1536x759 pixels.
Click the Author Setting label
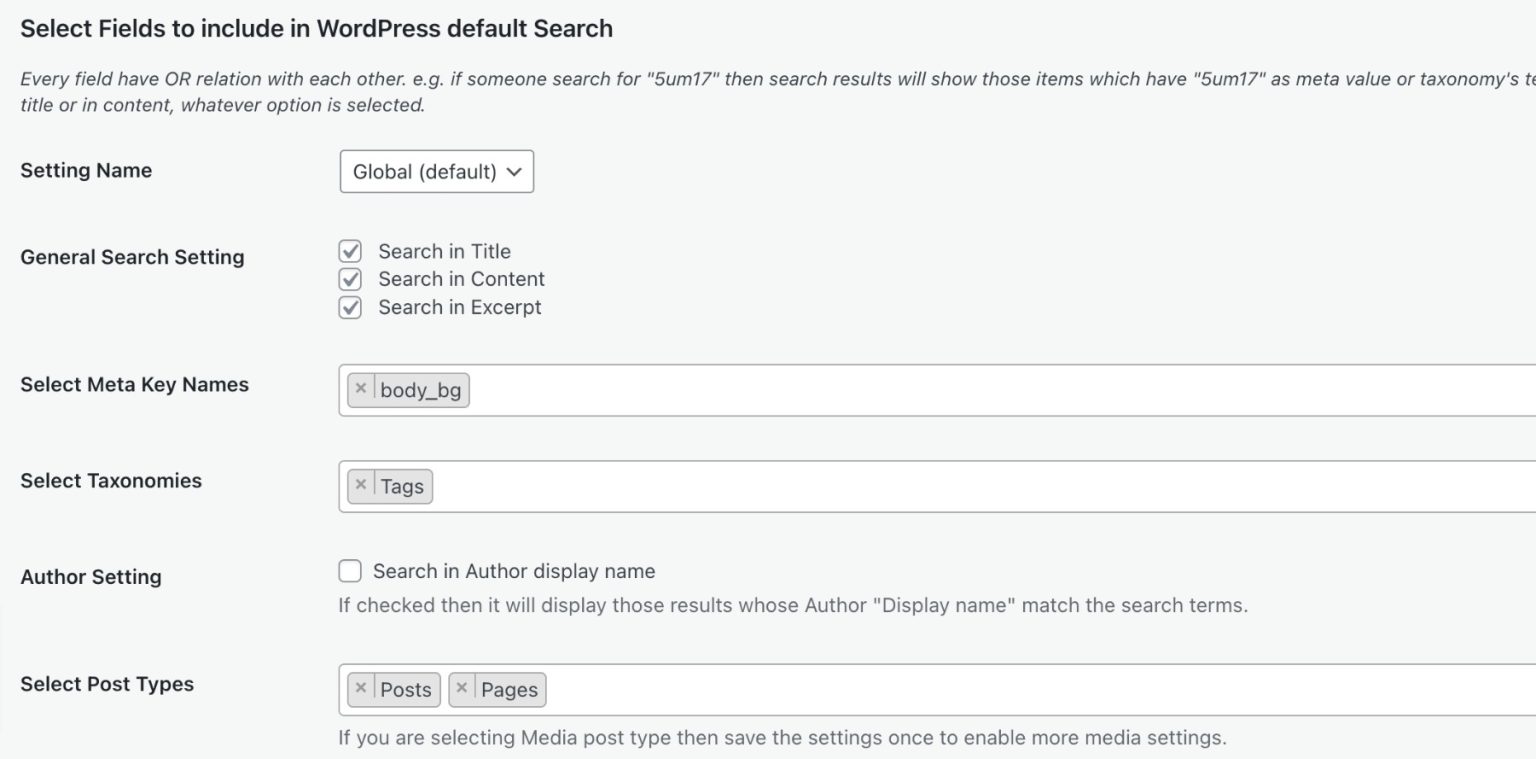91,576
